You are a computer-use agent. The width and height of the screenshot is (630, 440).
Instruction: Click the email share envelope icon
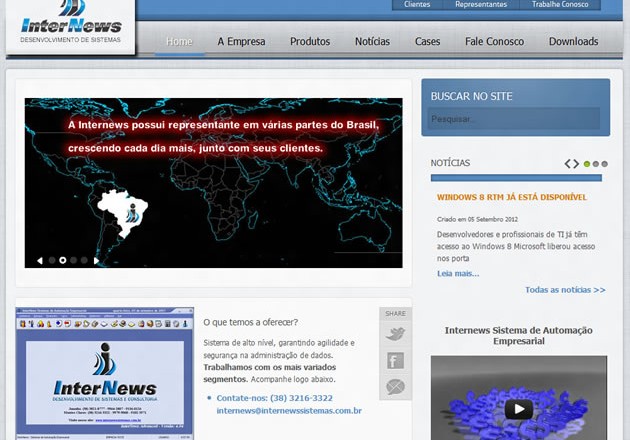[395, 387]
